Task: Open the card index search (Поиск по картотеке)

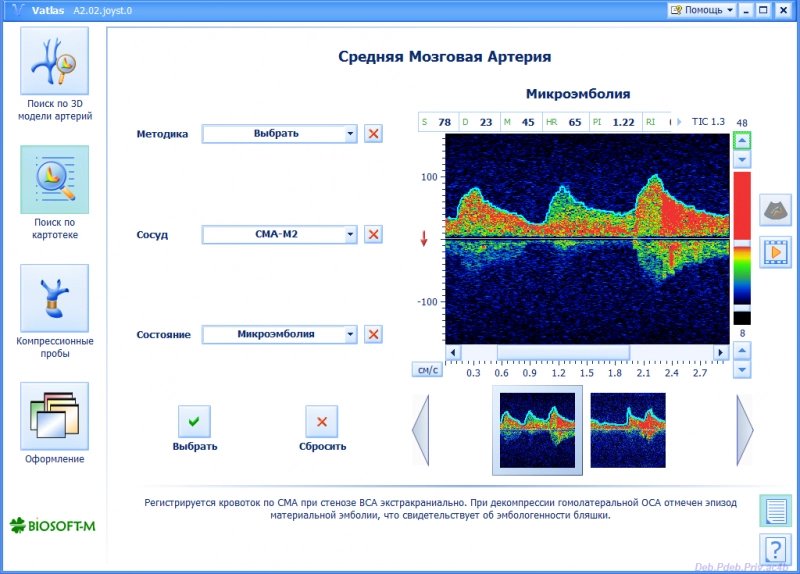Action: tap(54, 179)
